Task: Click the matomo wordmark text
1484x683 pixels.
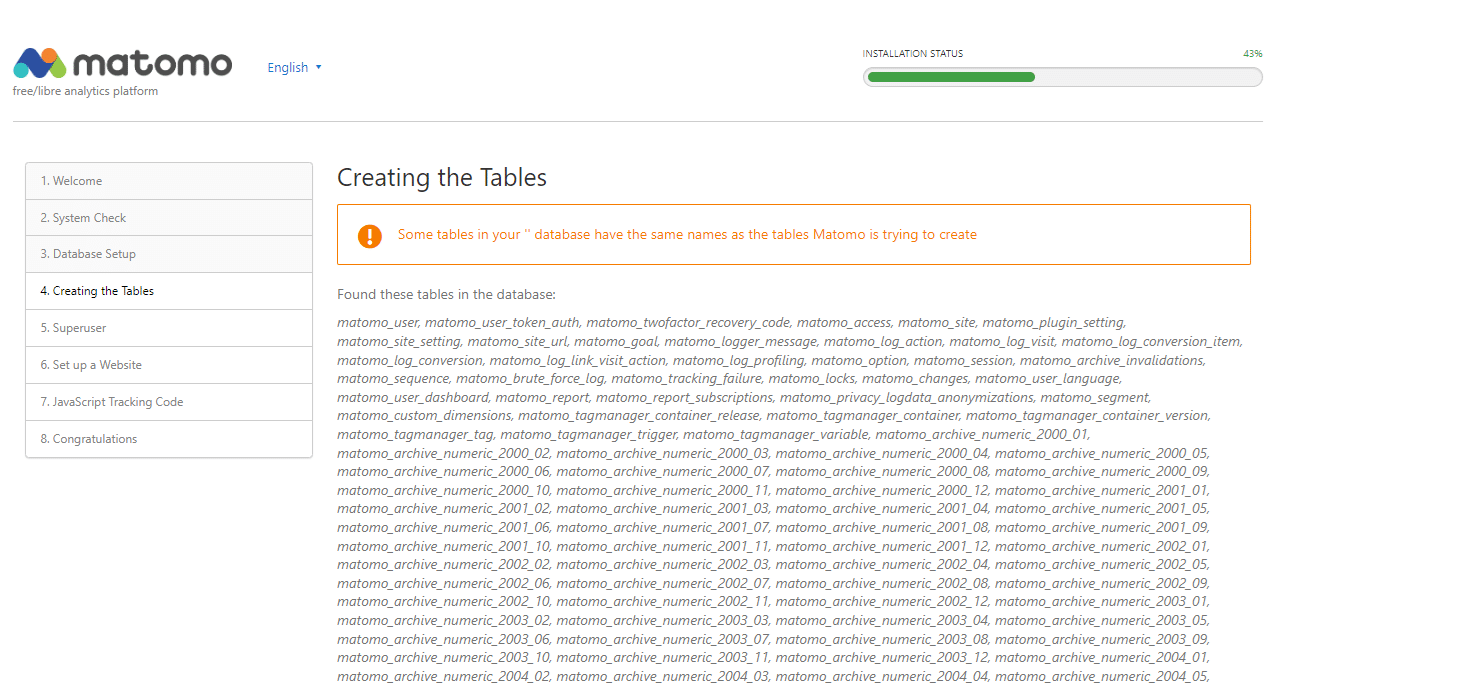Action: tap(153, 64)
